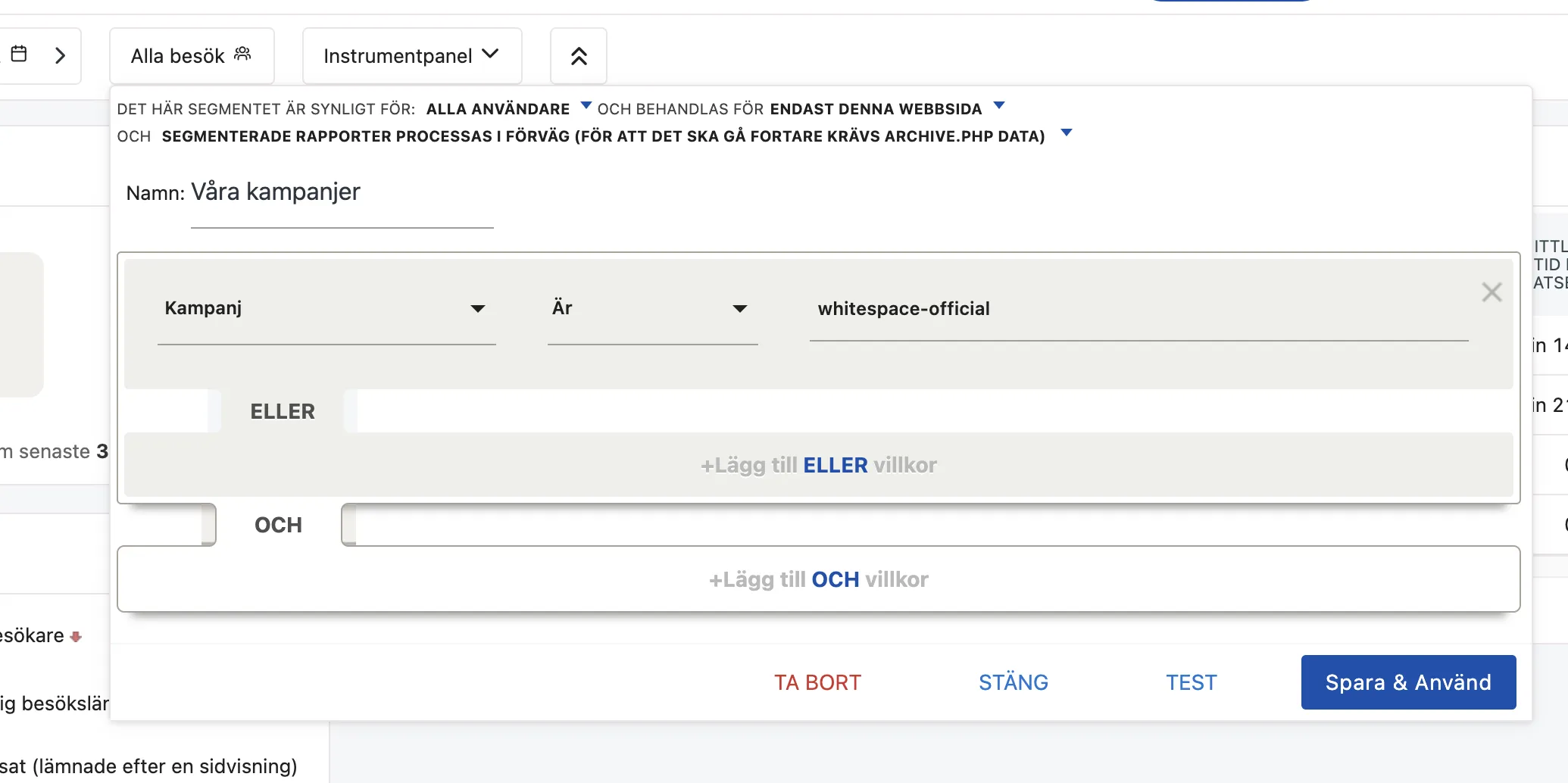The height and width of the screenshot is (783, 1568).
Task: Go to next period with right chevron
Action: click(x=61, y=55)
